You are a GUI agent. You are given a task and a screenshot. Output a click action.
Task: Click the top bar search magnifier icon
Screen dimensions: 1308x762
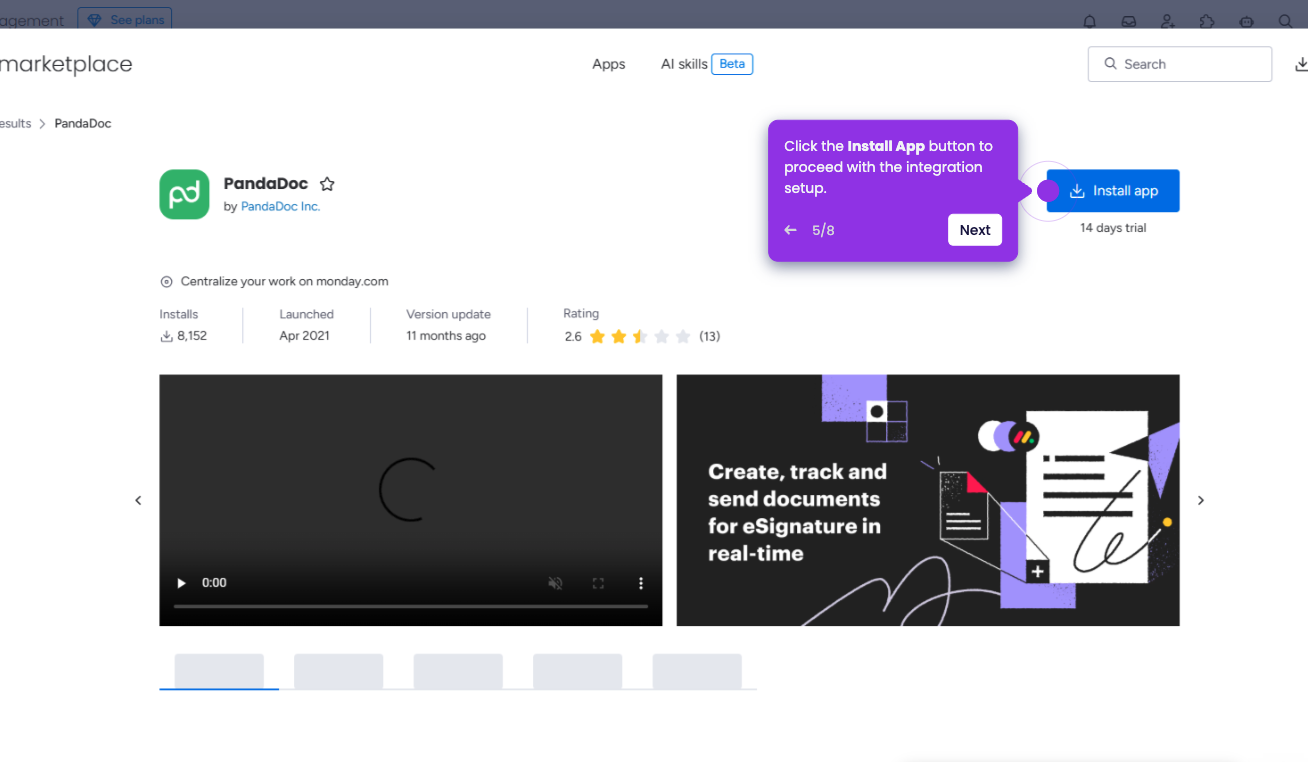tap(1286, 21)
